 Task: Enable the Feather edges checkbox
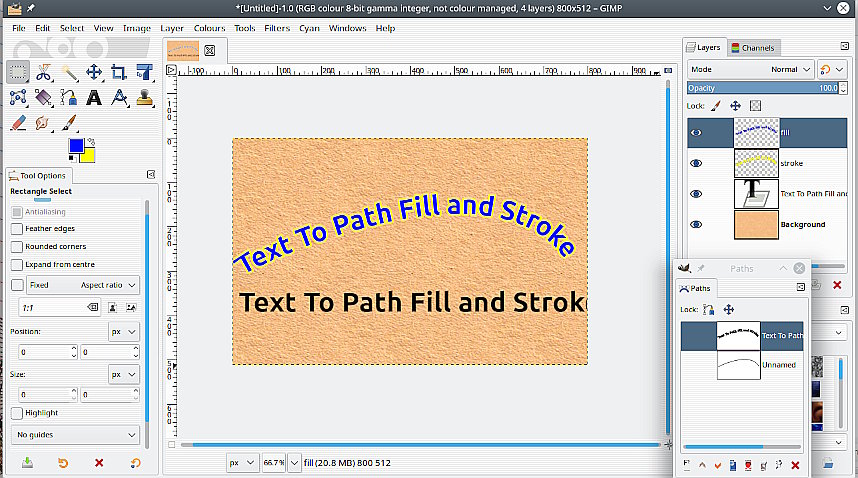17,229
